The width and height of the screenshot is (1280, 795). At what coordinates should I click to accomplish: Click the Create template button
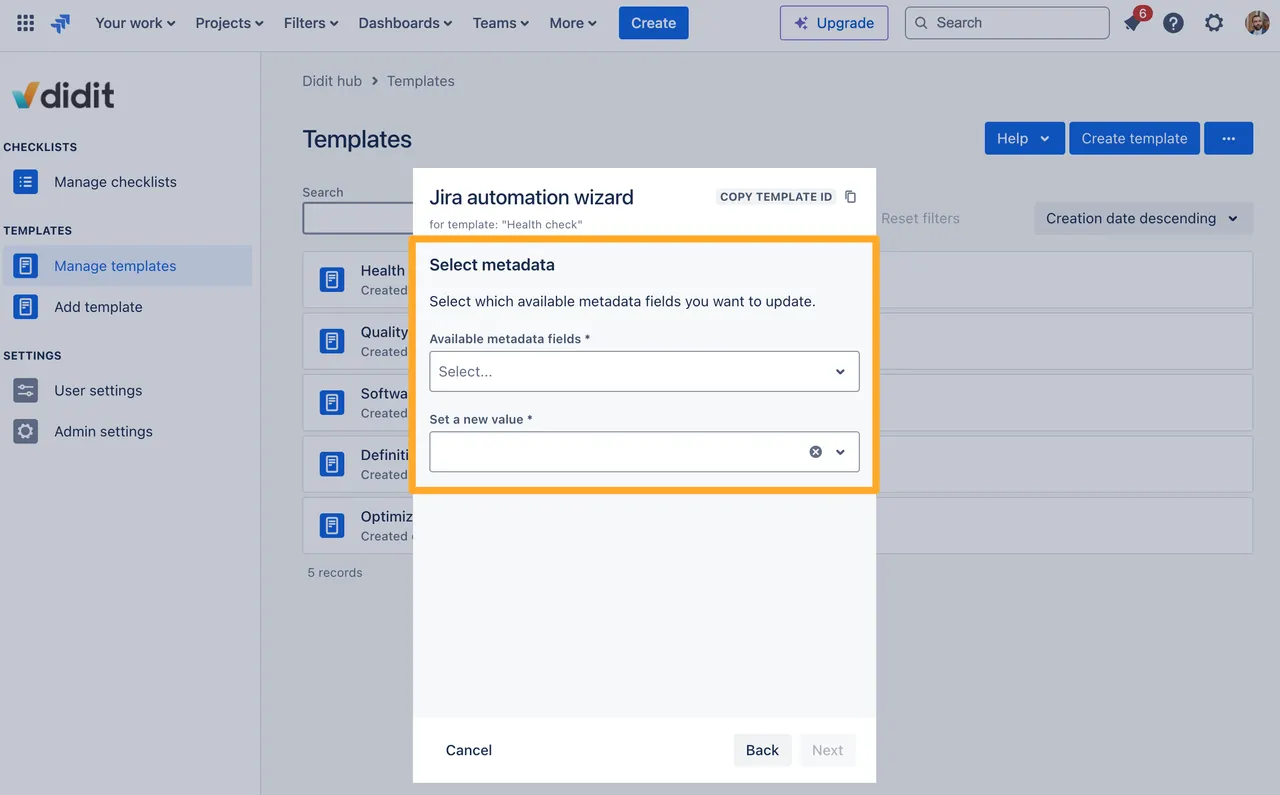(1134, 138)
